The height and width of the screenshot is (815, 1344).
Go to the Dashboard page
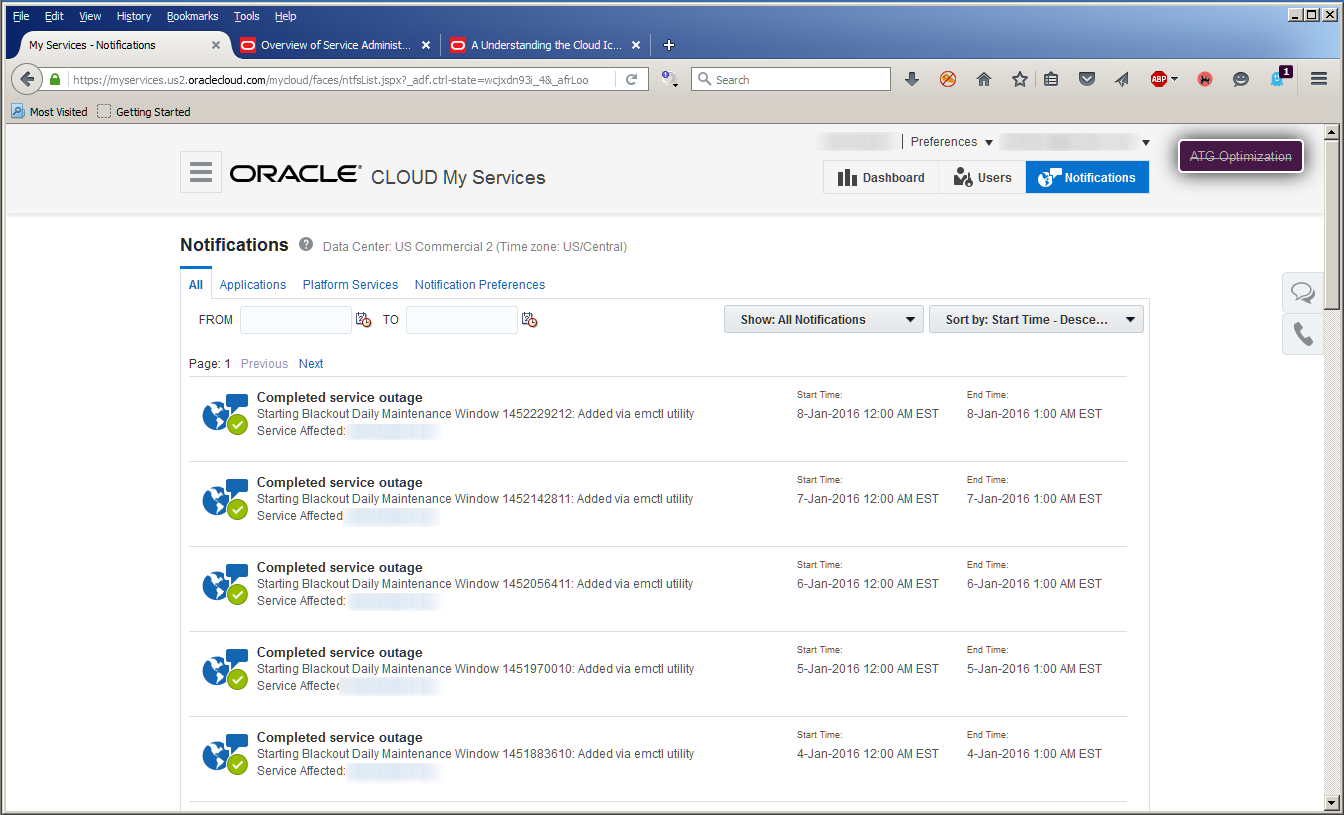[x=881, y=177]
